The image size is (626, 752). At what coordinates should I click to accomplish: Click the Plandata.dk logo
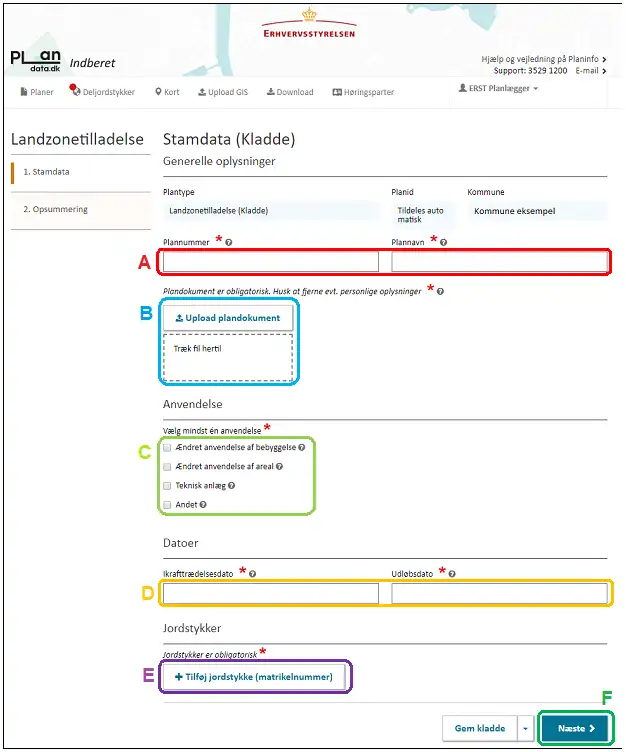(36, 62)
